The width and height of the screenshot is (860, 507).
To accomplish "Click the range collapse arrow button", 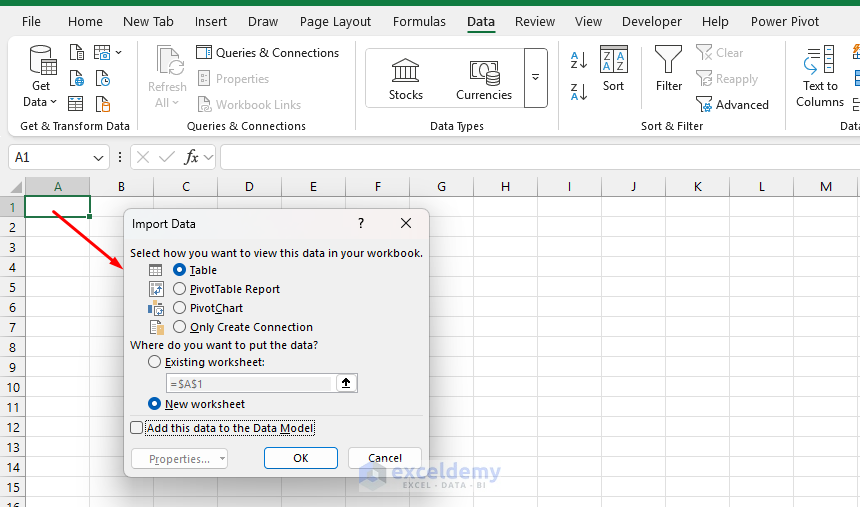I will click(346, 383).
